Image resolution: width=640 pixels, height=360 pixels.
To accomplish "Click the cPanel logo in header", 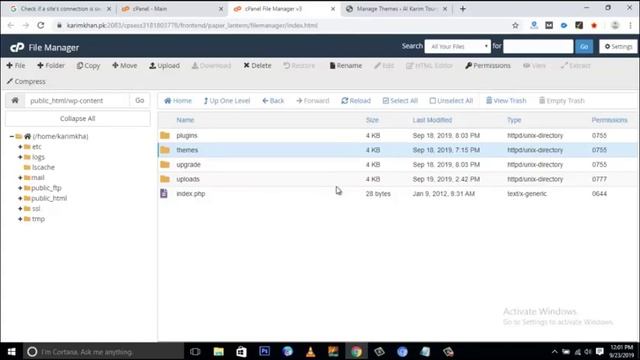I will pyautogui.click(x=17, y=47).
